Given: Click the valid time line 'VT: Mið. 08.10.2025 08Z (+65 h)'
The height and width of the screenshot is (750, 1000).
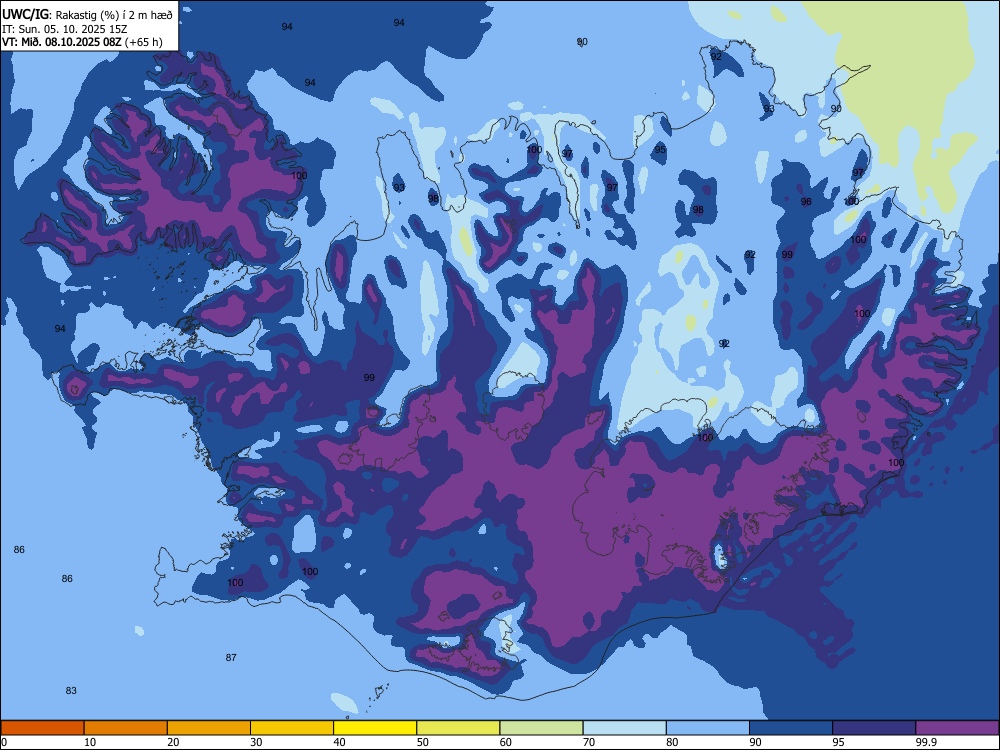Looking at the screenshot, I should (x=82, y=42).
